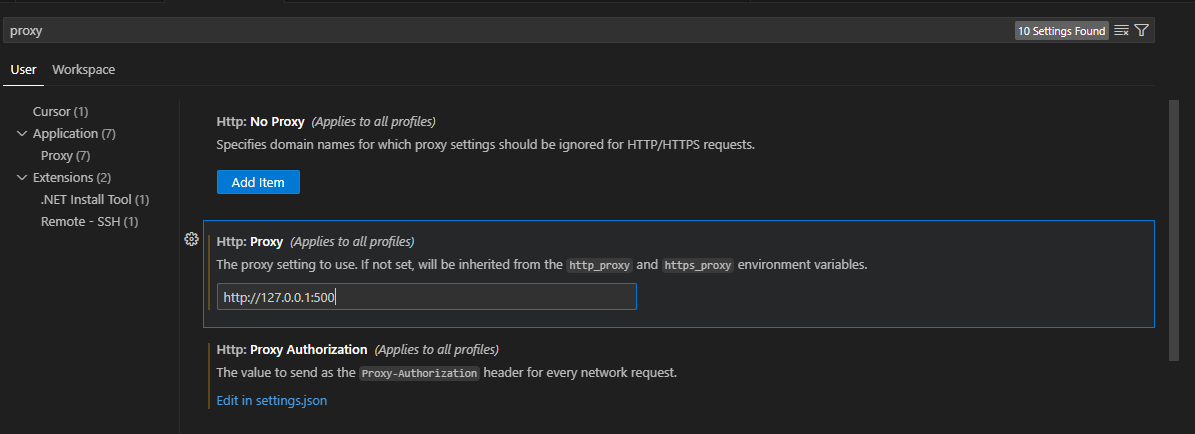Select Cursor (1) in the settings tree
The image size is (1195, 434).
pos(60,111)
